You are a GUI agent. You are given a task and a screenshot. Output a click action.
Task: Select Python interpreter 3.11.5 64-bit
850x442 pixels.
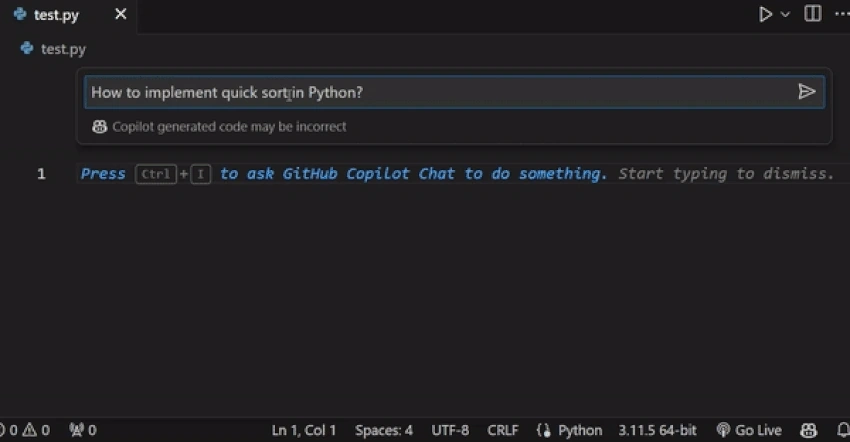point(657,430)
